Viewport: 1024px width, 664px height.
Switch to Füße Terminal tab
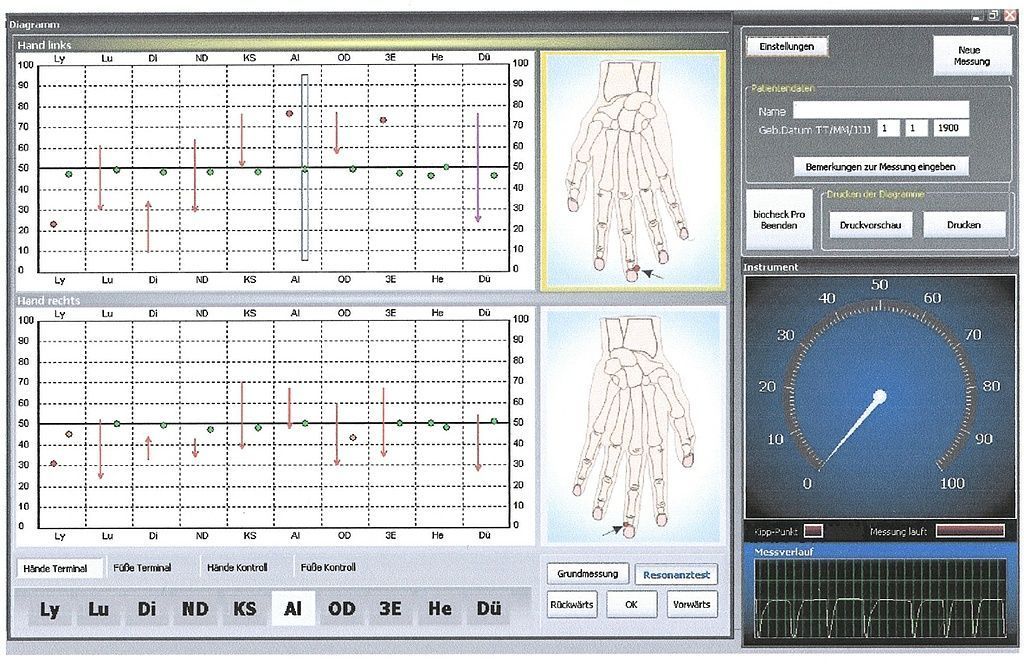coord(141,568)
